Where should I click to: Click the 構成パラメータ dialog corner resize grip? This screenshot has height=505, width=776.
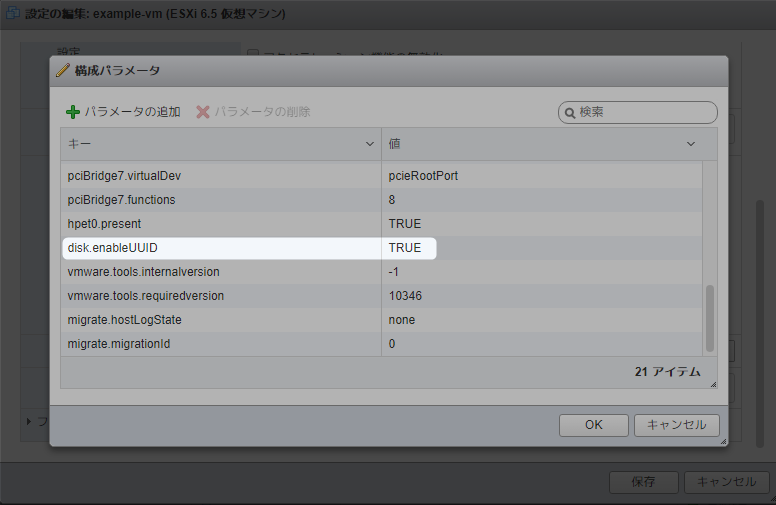pyautogui.click(x=724, y=442)
